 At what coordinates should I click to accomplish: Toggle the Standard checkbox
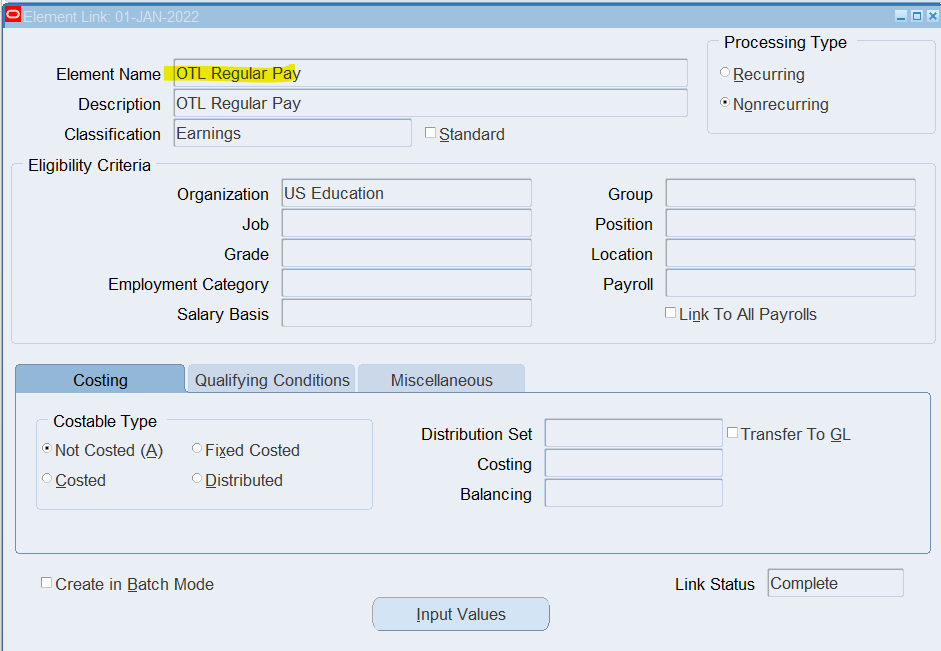(431, 133)
